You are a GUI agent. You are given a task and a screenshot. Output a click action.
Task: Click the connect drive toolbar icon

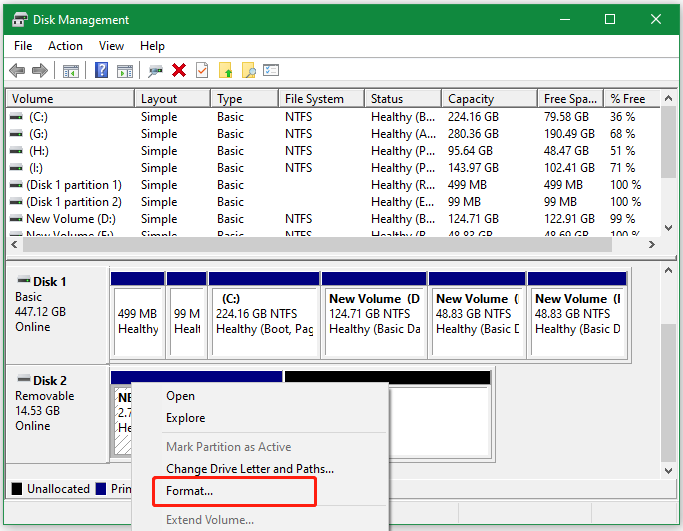[x=155, y=70]
